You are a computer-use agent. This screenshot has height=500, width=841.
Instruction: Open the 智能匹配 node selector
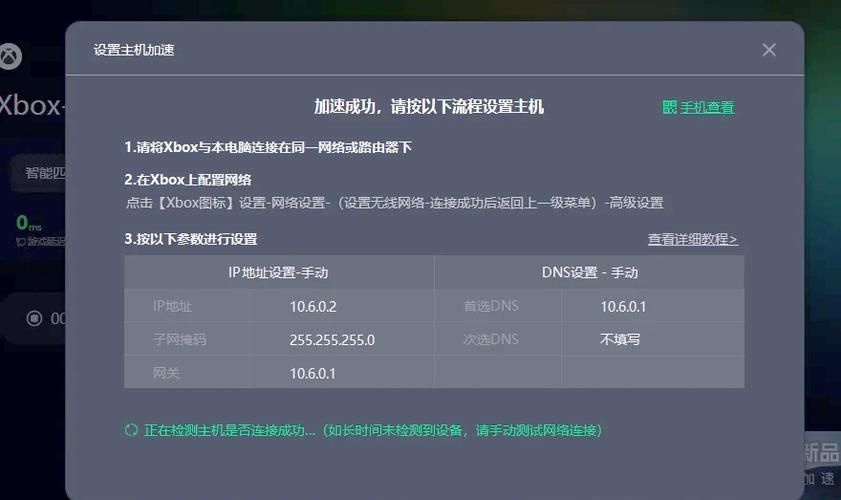click(40, 172)
